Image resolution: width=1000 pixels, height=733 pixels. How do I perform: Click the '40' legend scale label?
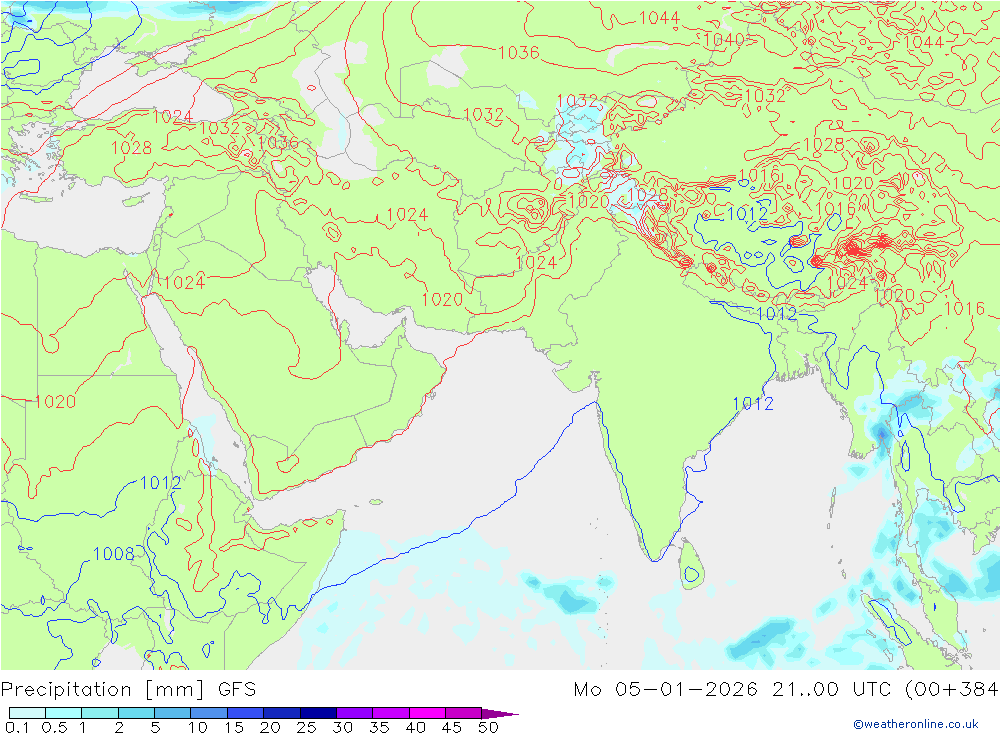point(416,727)
